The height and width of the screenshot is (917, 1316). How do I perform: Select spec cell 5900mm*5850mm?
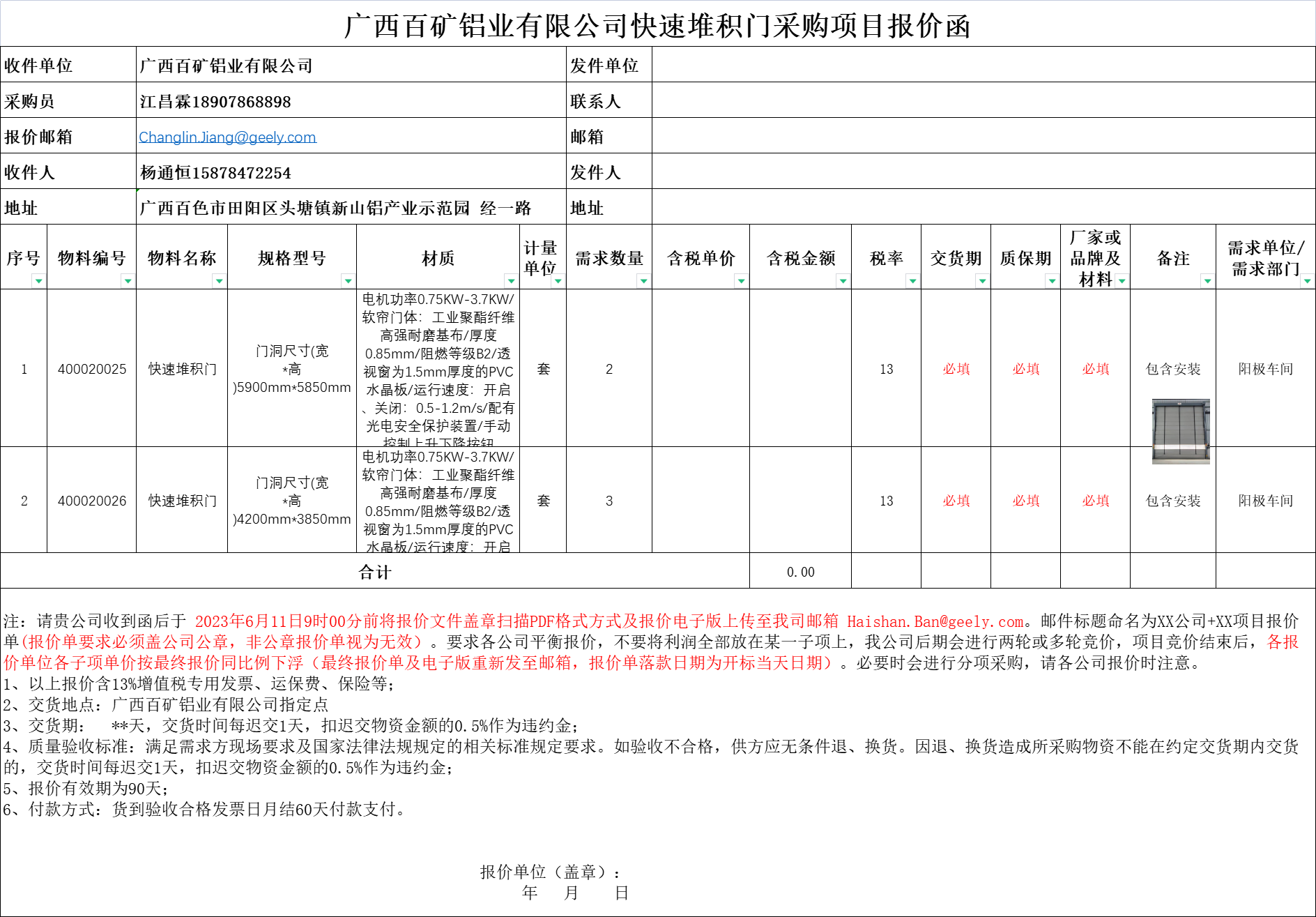pyautogui.click(x=292, y=369)
